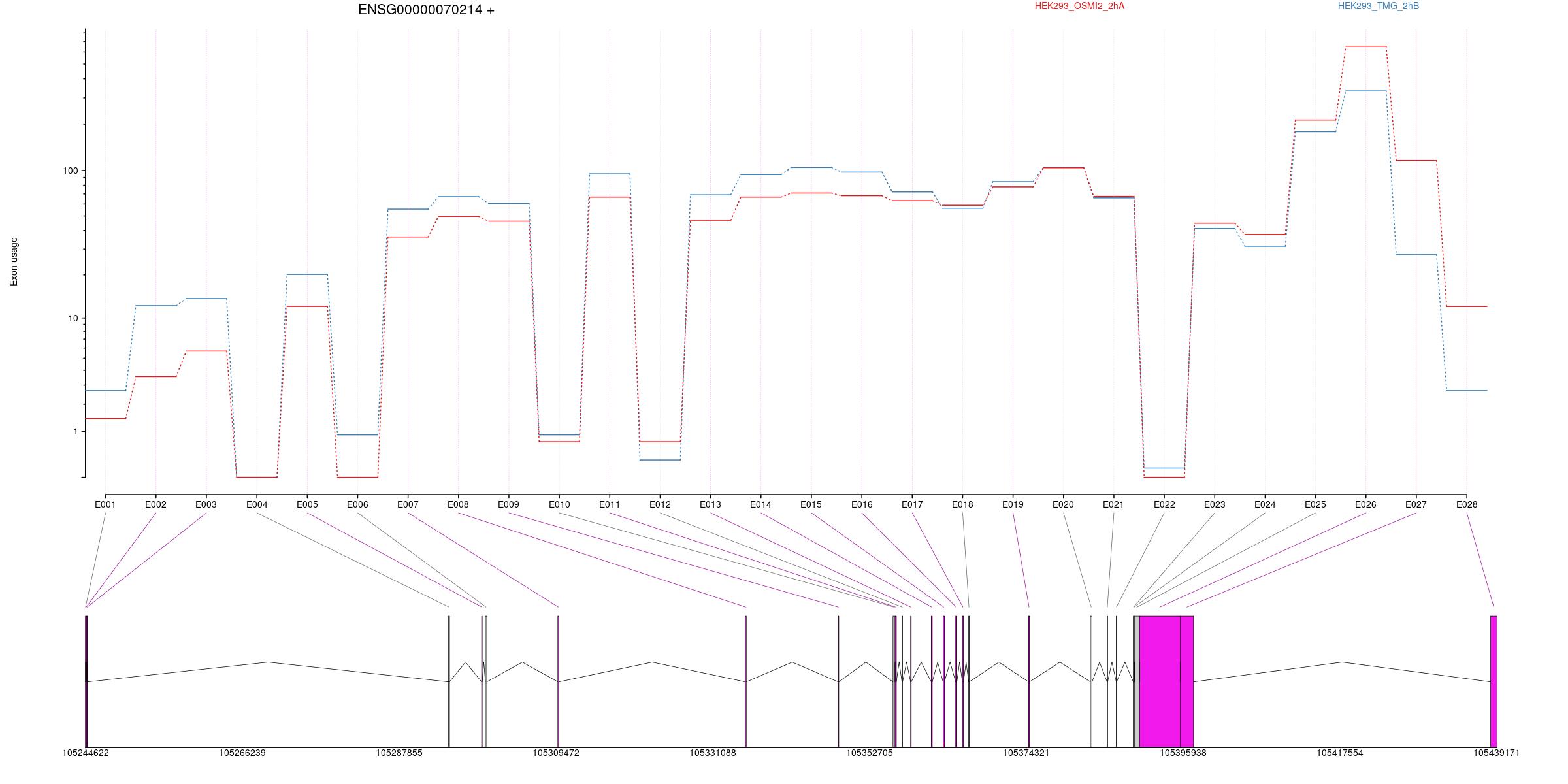Image resolution: width=1568 pixels, height=784 pixels.
Task: Click exon label E002
Action: tap(155, 504)
